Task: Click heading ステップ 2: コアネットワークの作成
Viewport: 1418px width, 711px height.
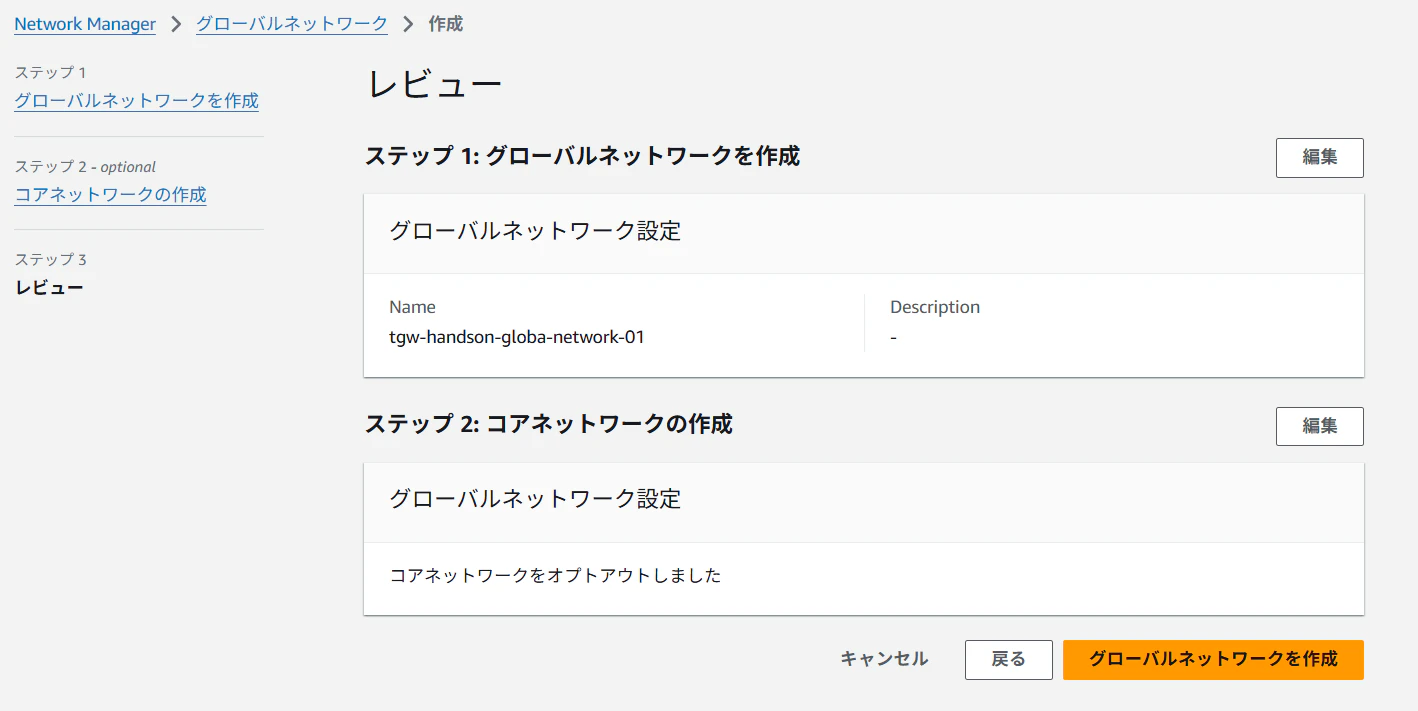Action: click(x=548, y=424)
